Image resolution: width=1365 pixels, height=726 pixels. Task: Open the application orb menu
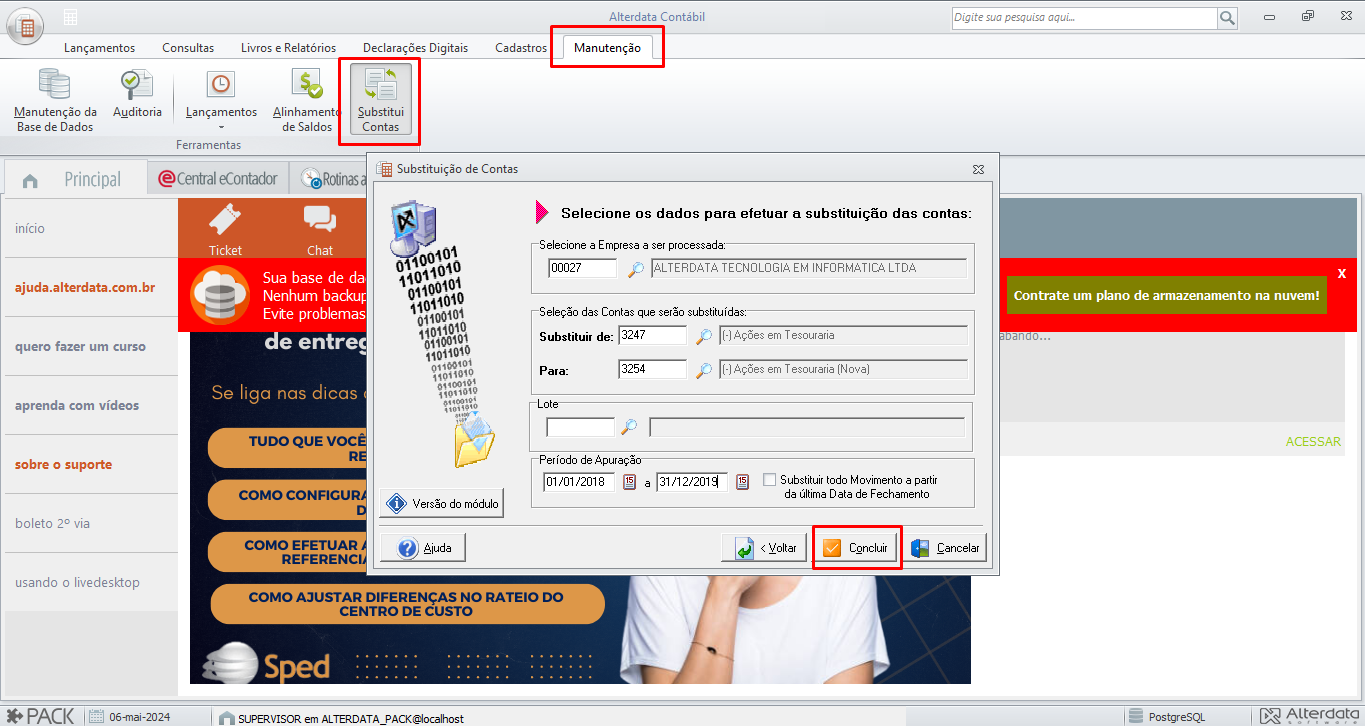pyautogui.click(x=25, y=25)
